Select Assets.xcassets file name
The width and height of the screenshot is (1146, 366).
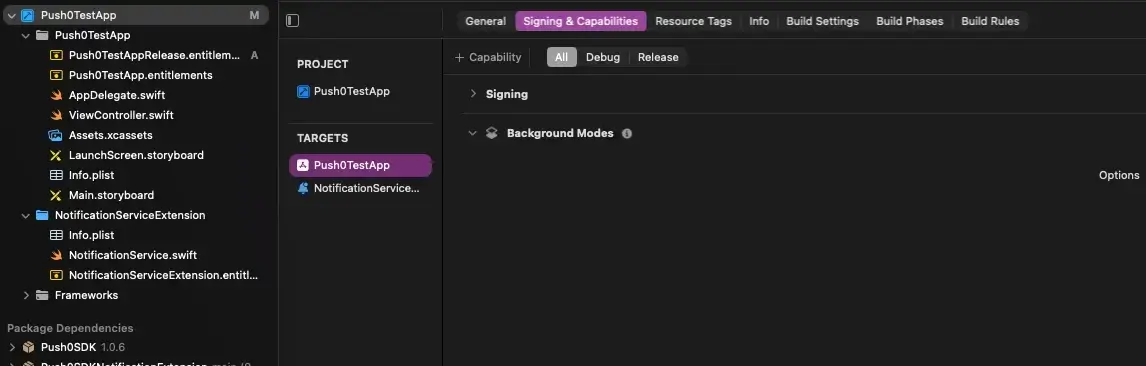(x=110, y=135)
